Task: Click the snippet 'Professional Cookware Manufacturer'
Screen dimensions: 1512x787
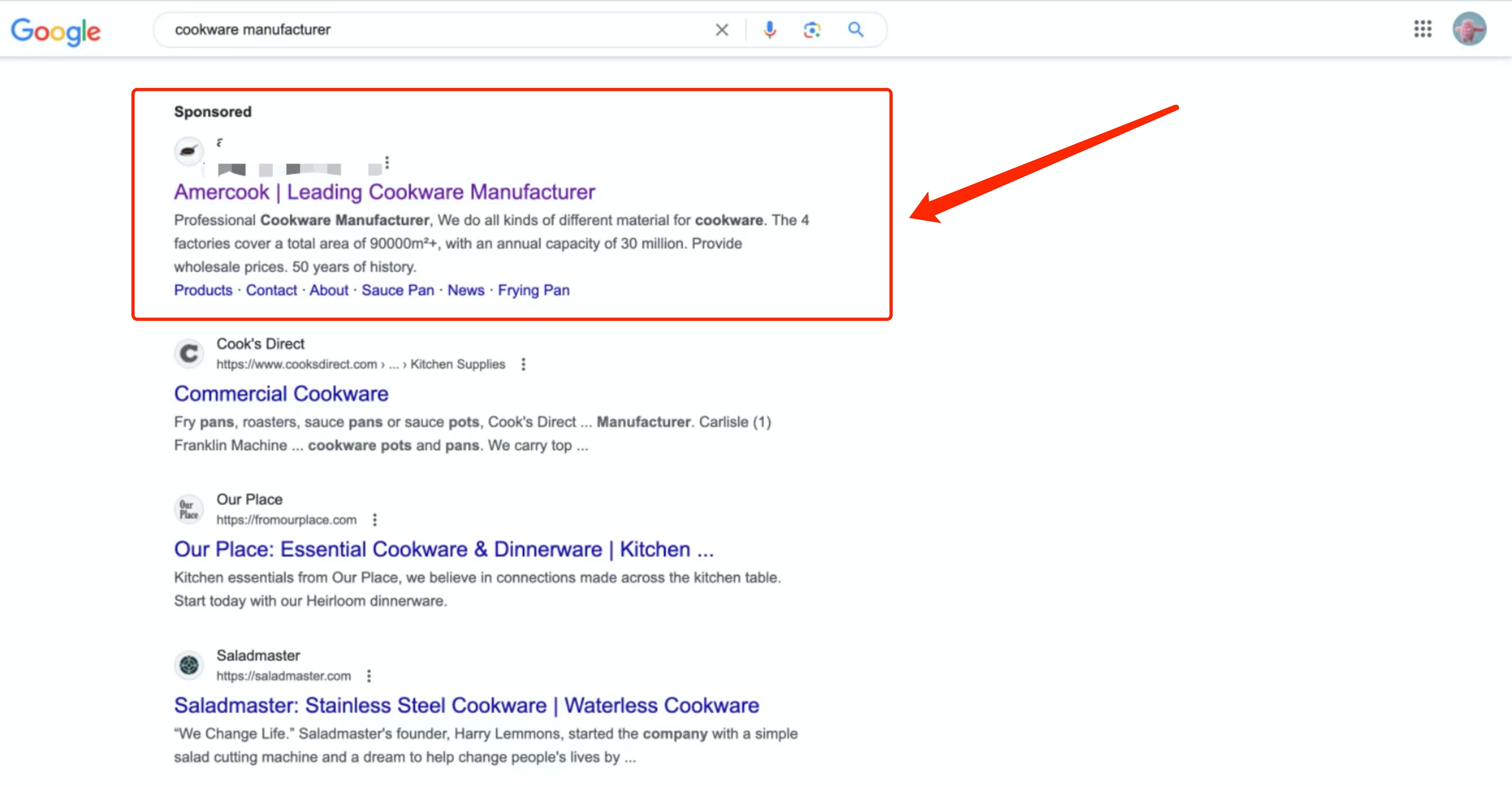Action: (x=301, y=220)
